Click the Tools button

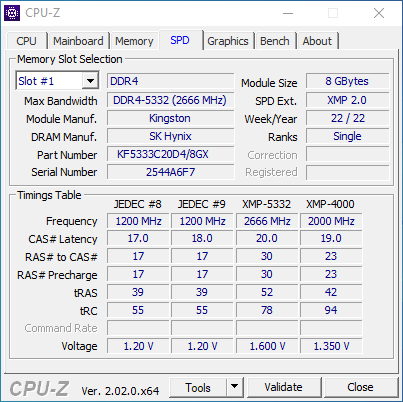pyautogui.click(x=198, y=387)
